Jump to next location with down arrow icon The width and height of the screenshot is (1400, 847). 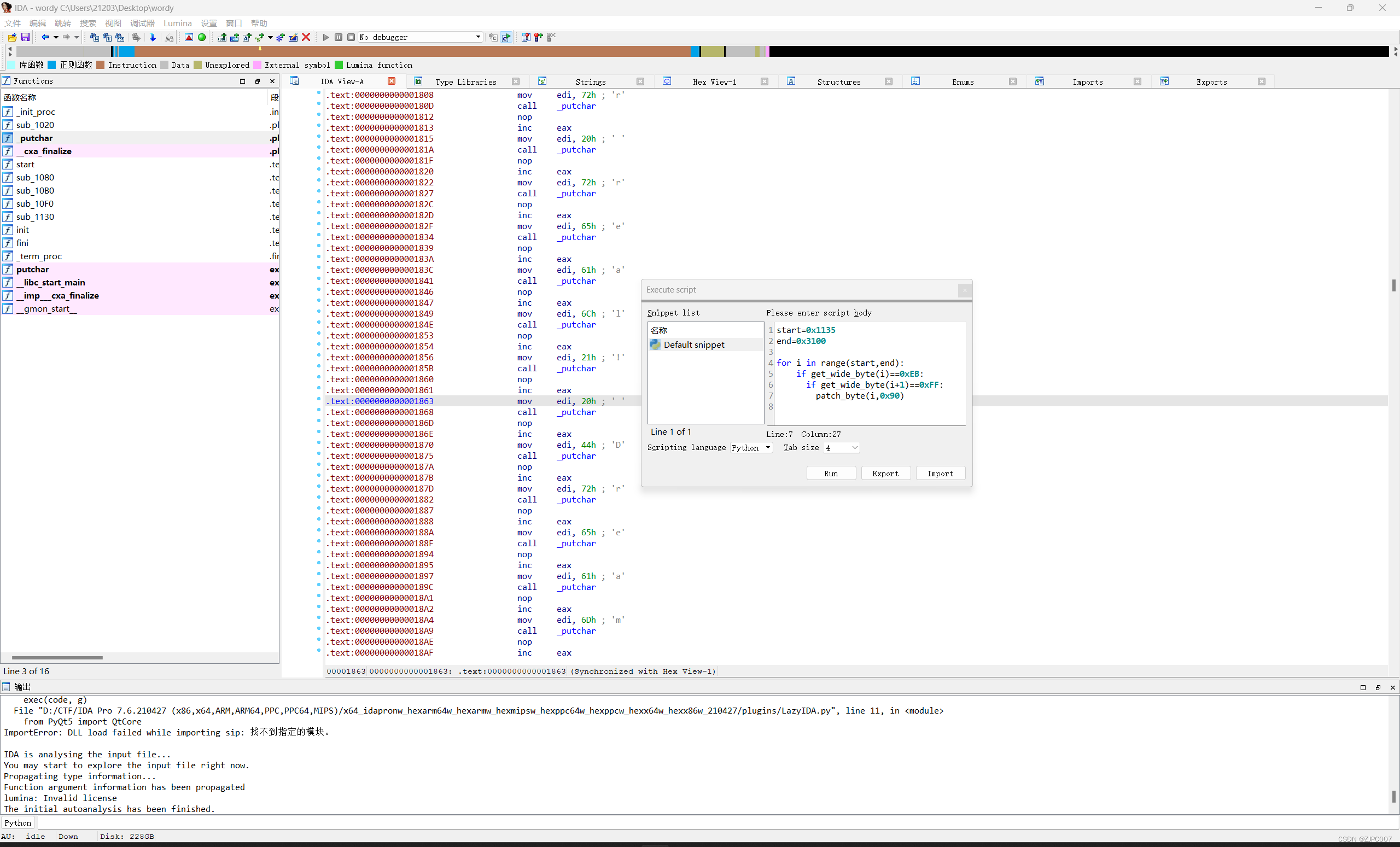152,37
